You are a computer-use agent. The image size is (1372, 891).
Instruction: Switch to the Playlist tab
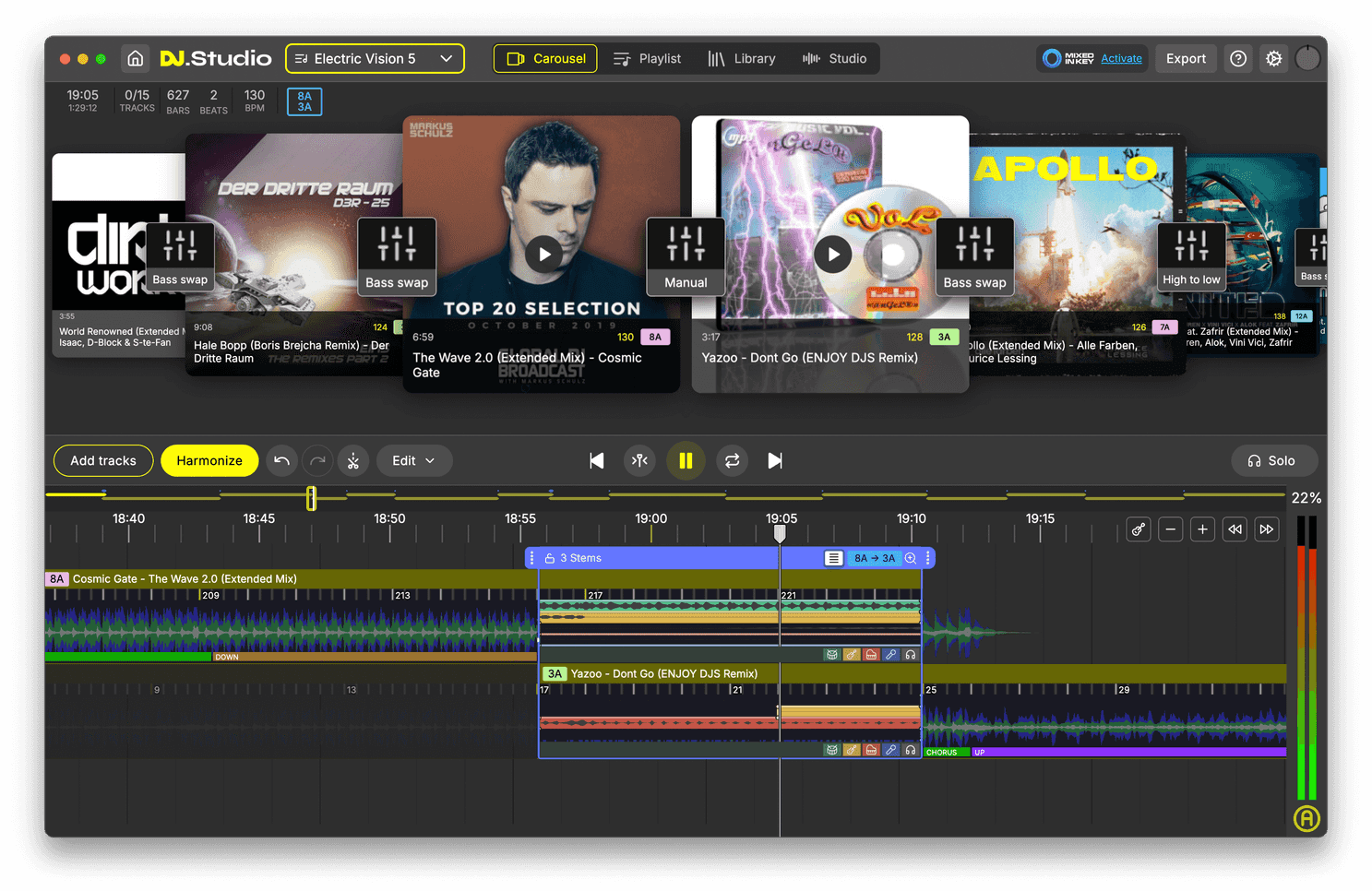pos(648,58)
